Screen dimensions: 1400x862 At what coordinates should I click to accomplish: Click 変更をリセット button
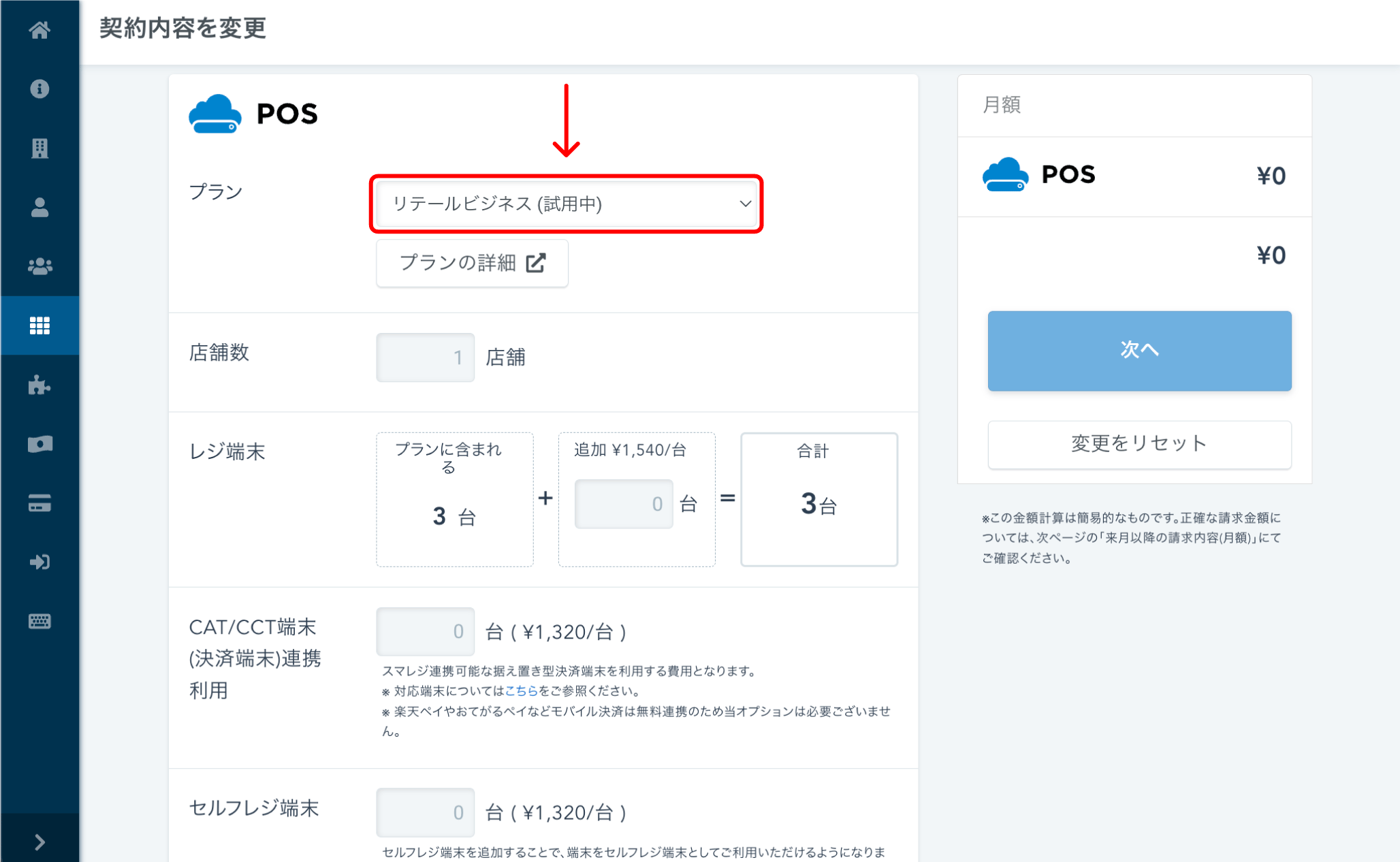pos(1139,444)
